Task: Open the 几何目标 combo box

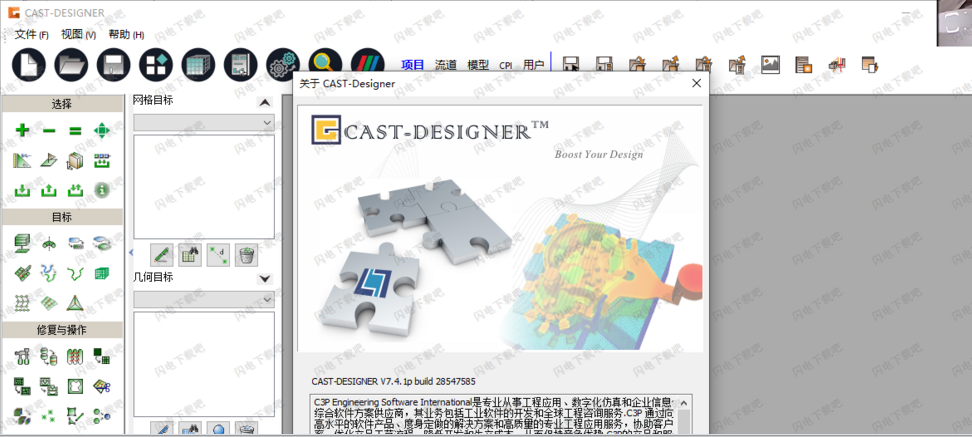Action: coord(204,299)
